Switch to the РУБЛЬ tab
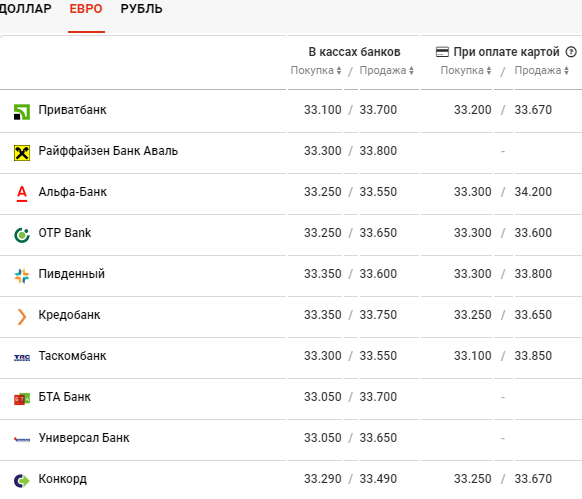The image size is (582, 499). (141, 9)
